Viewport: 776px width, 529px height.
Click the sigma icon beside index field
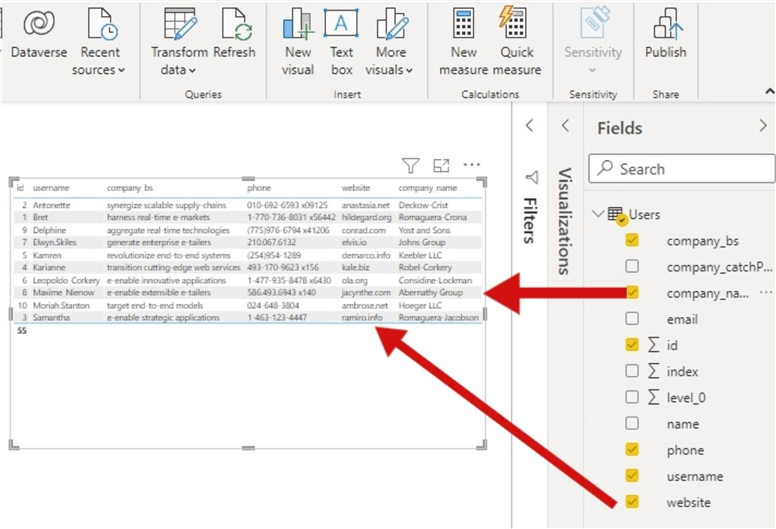[x=654, y=371]
